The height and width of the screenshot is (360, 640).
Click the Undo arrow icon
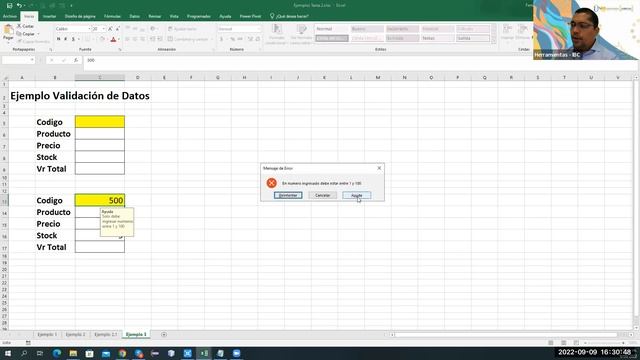[19, 5]
